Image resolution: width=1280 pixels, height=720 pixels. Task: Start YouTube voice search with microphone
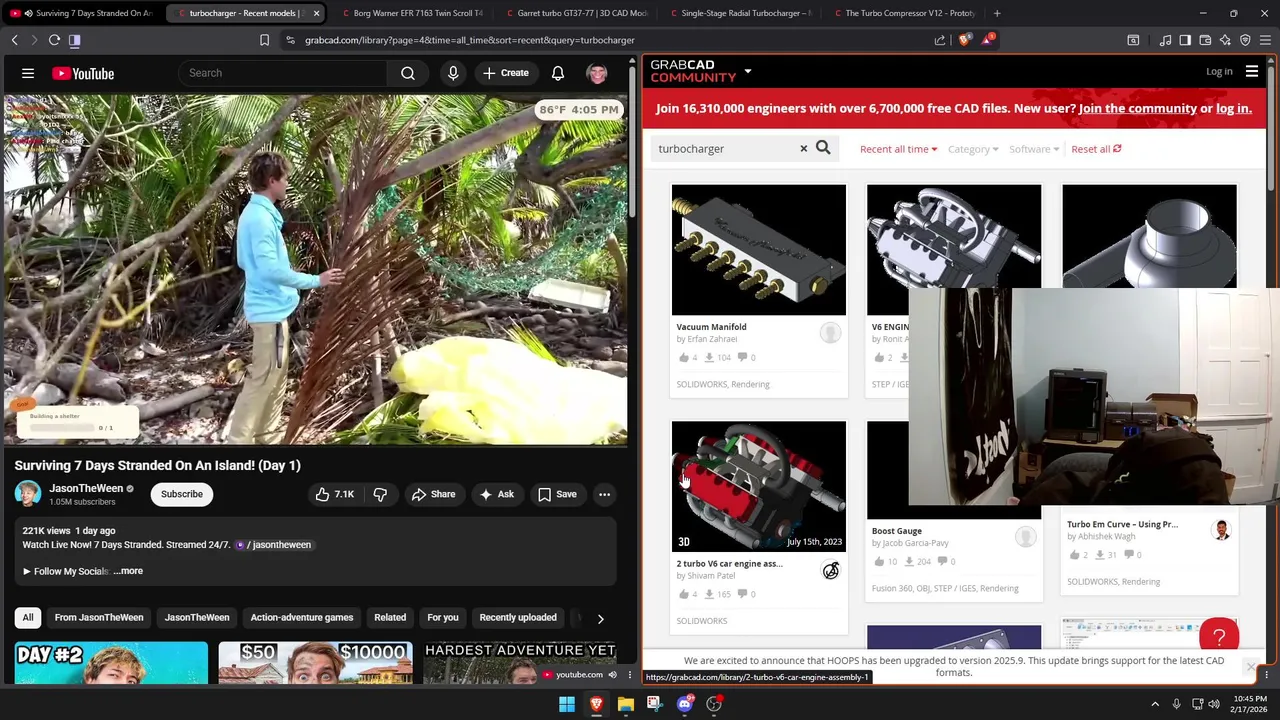coord(453,73)
